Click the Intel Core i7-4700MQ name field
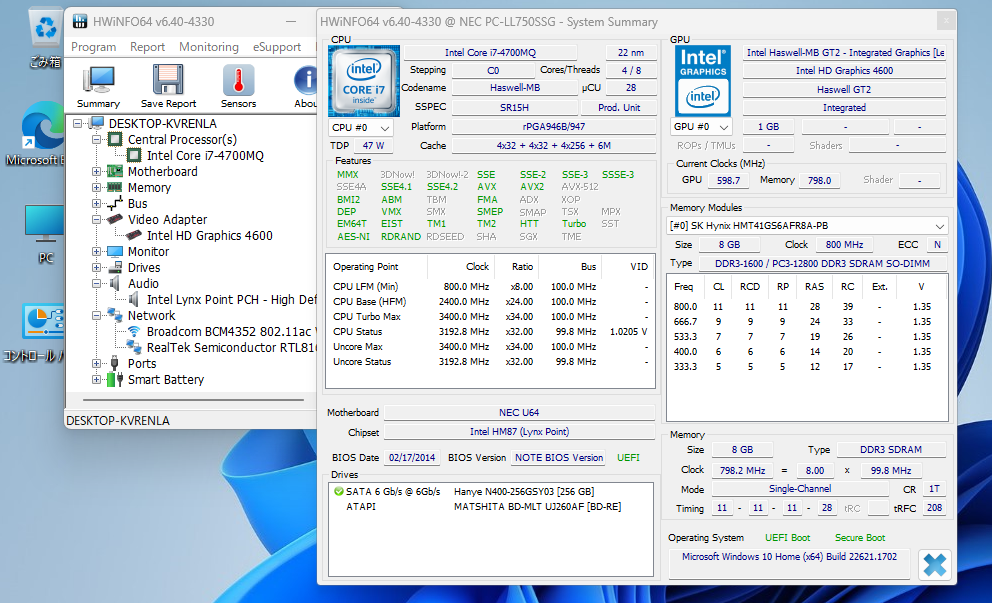Screen dimensions: 992x603 (x=490, y=53)
